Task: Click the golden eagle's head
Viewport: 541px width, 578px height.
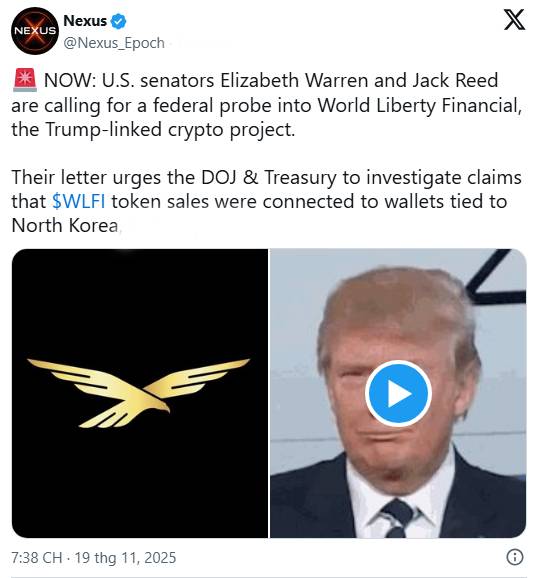Action: [158, 404]
